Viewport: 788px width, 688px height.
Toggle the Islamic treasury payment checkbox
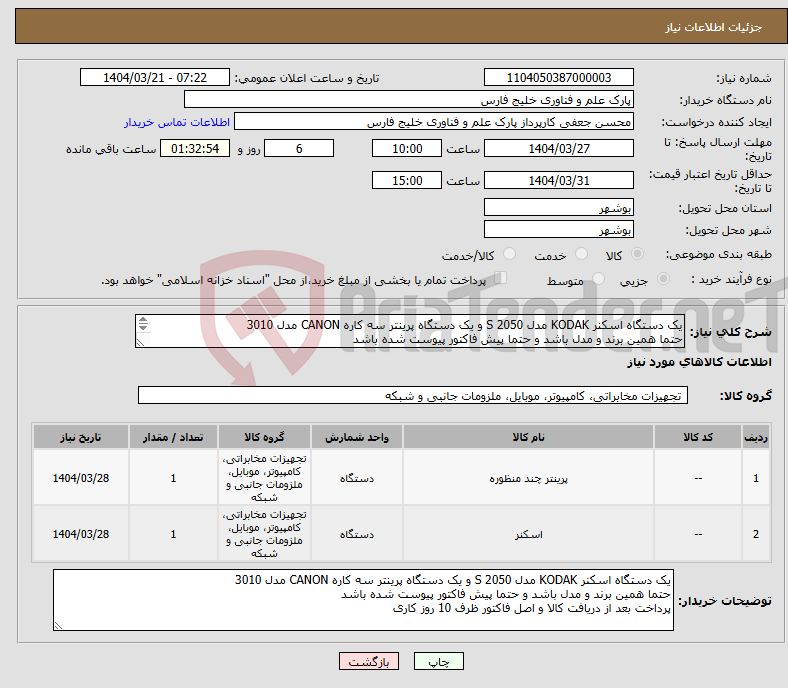501,278
